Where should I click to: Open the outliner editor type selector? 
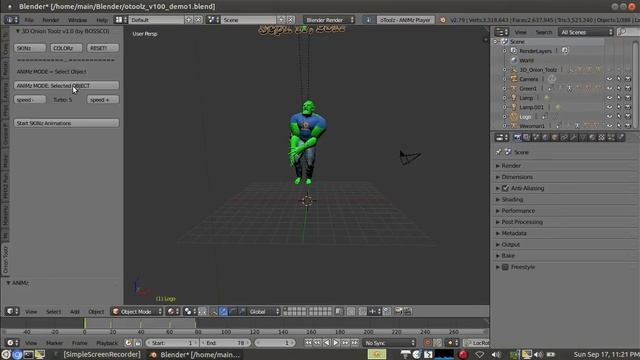[x=501, y=32]
